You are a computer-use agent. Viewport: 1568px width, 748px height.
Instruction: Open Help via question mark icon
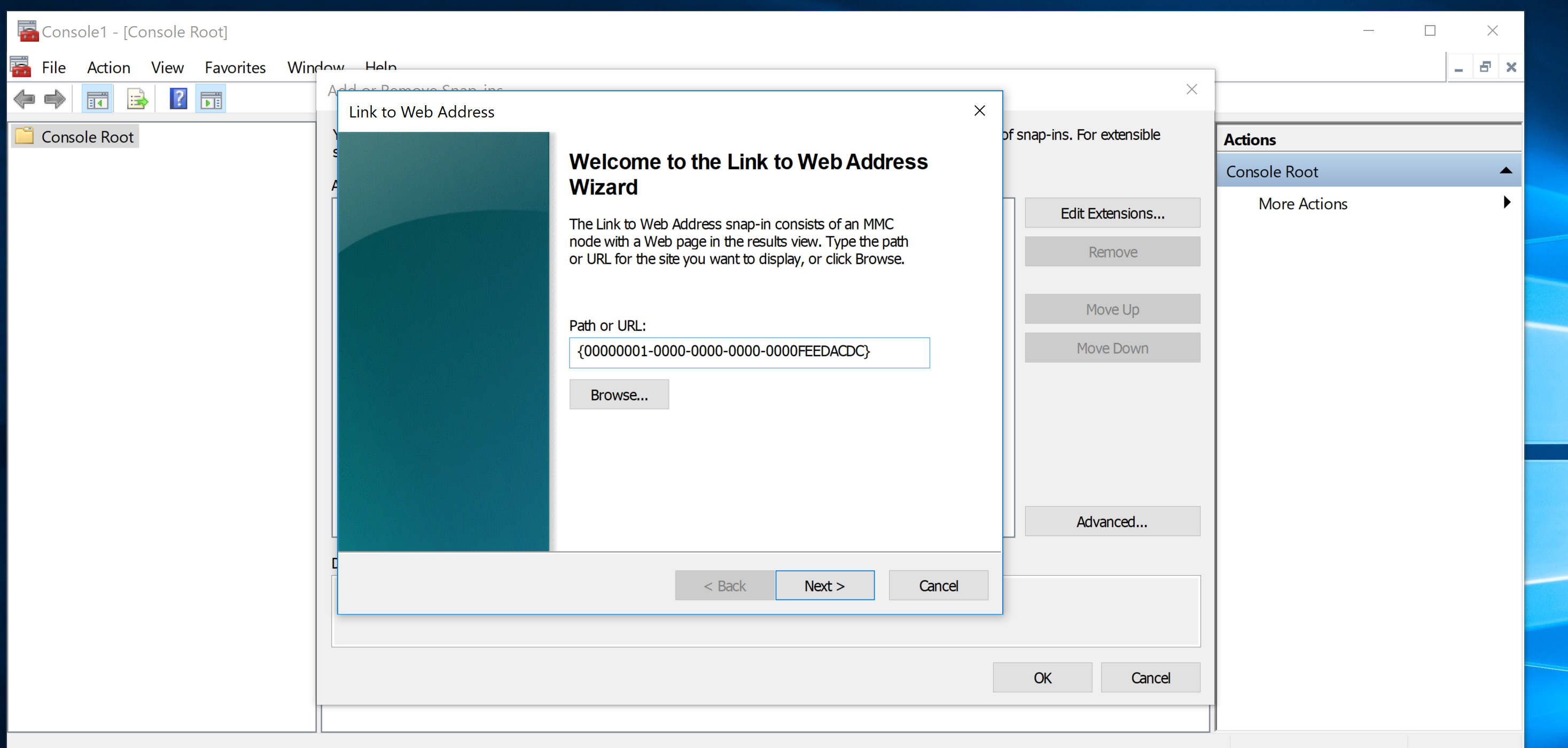click(x=178, y=99)
